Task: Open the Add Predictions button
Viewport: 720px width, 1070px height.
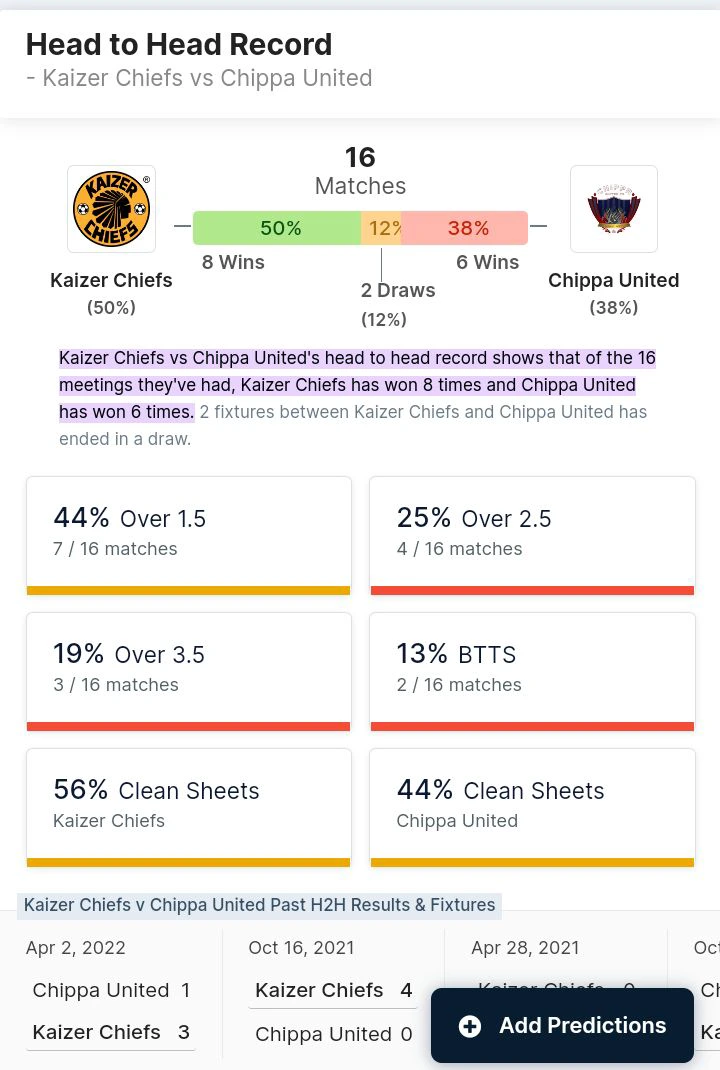Action: (562, 1025)
